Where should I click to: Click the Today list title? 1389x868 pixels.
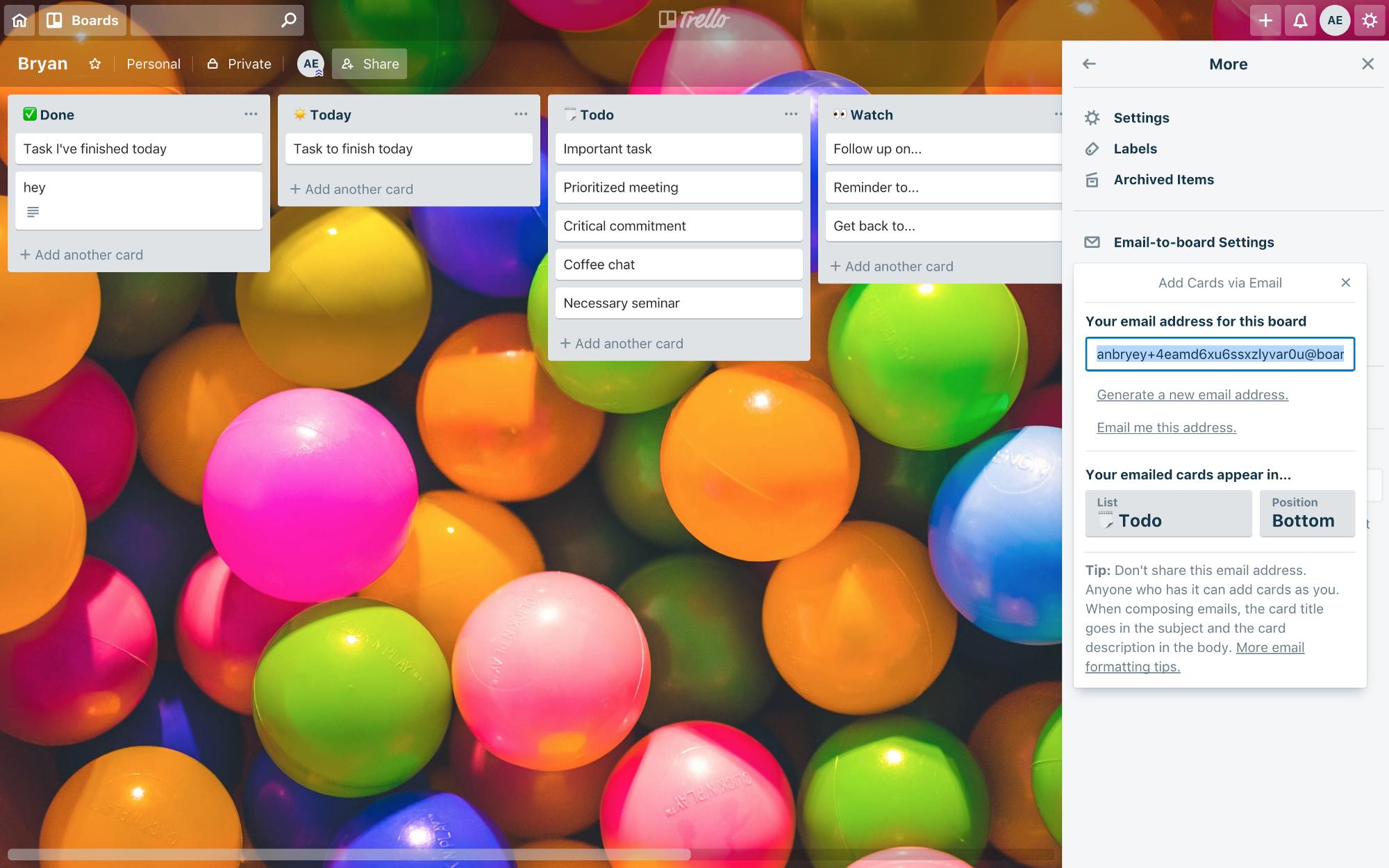[331, 115]
